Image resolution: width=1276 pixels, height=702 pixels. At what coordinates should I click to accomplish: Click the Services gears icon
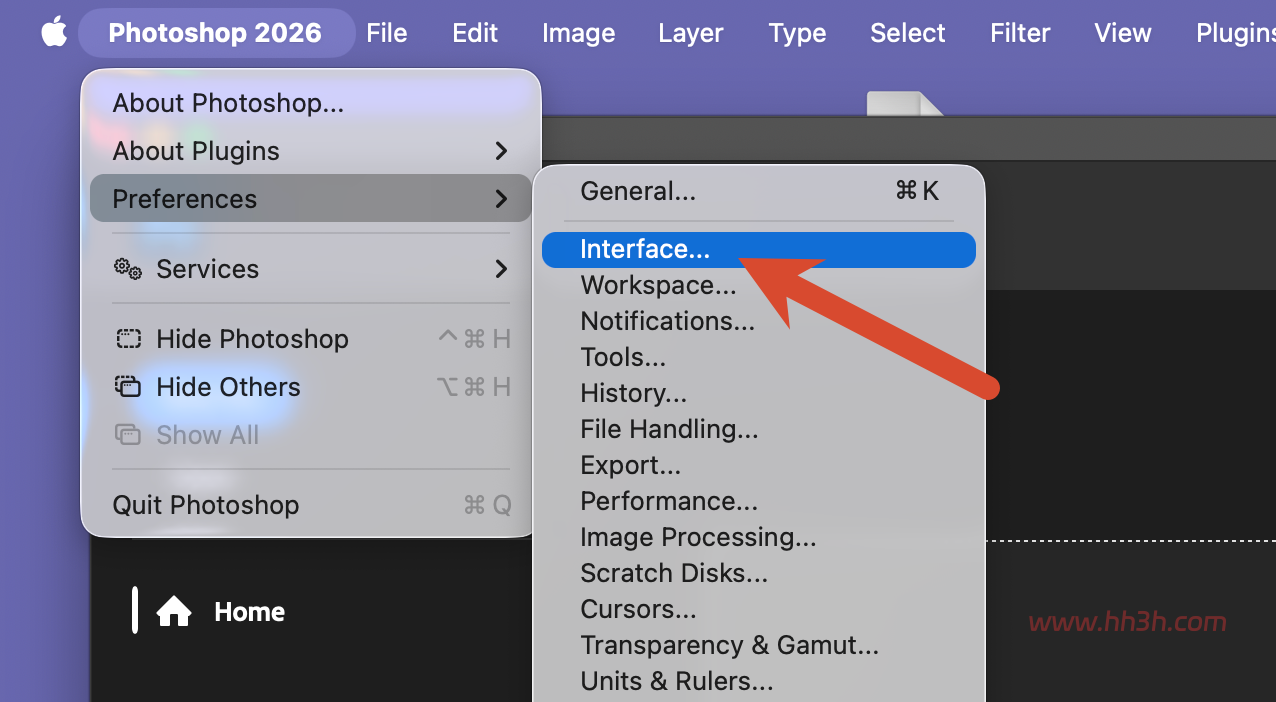coord(128,268)
